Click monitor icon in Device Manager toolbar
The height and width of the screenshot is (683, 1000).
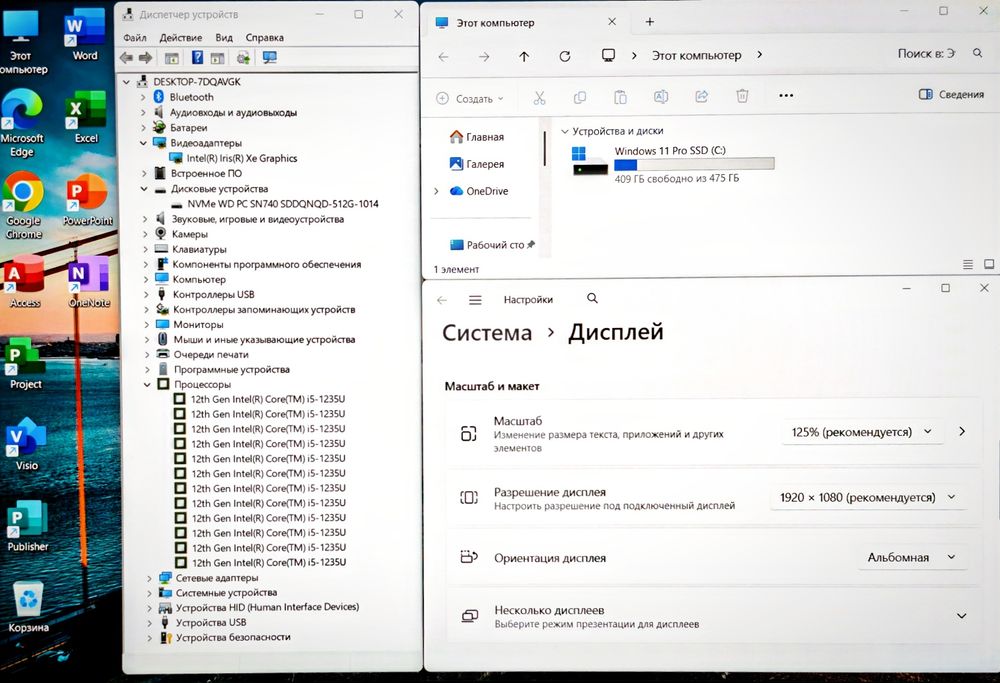(270, 58)
